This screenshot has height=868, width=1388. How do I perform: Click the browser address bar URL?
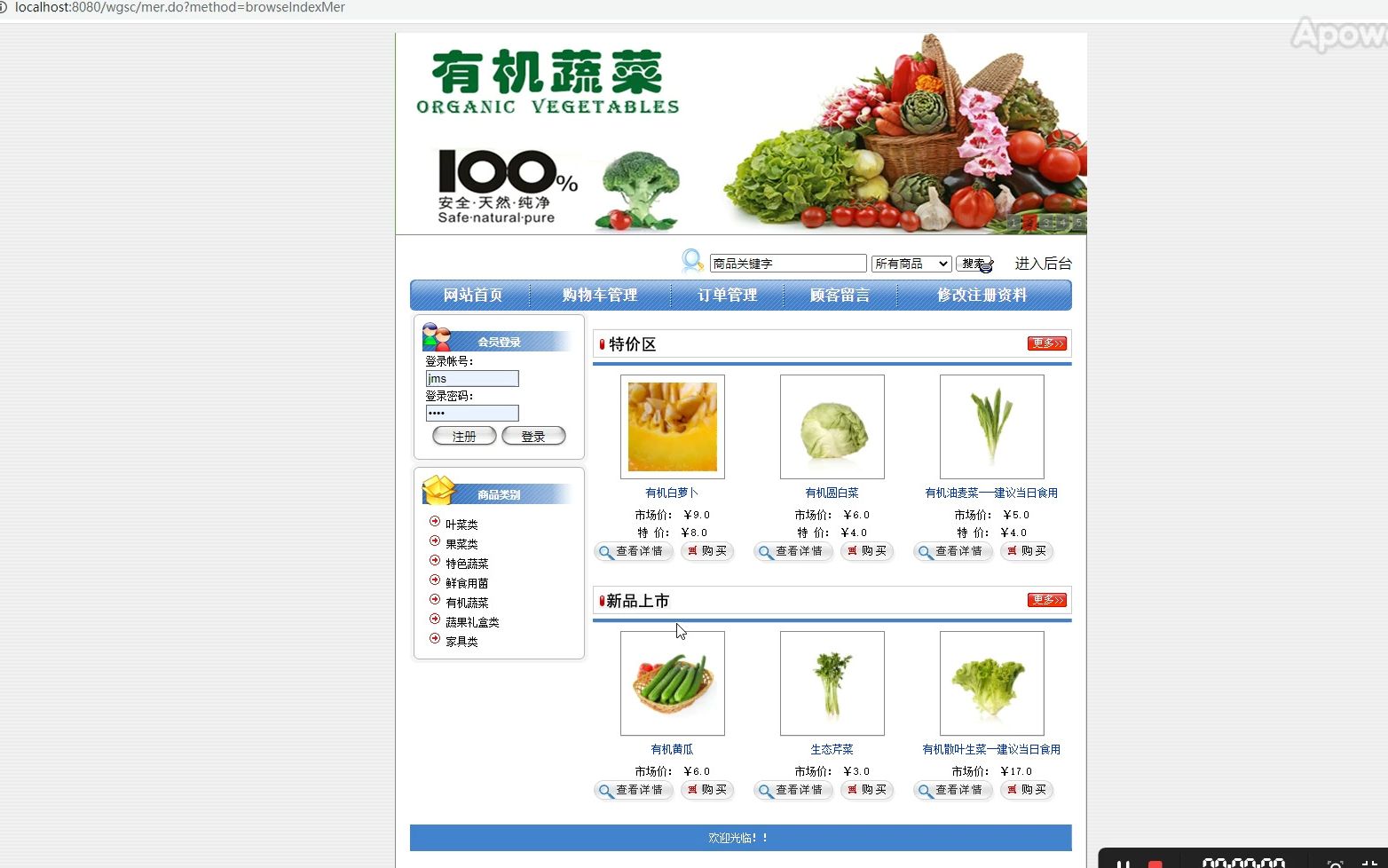point(180,7)
